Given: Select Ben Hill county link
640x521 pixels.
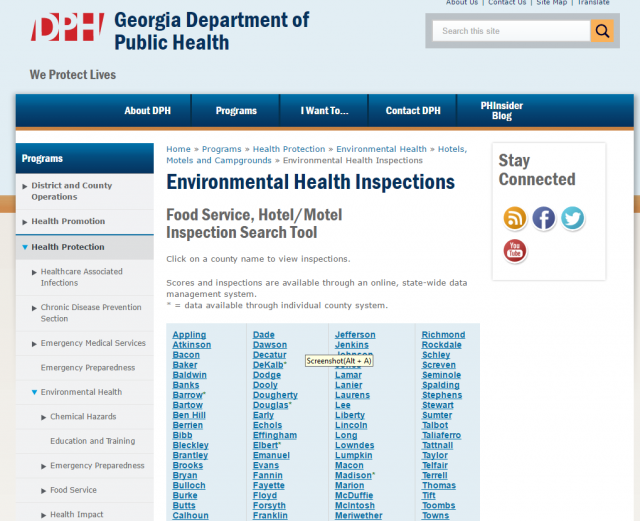Looking at the screenshot, I should click(x=189, y=415).
